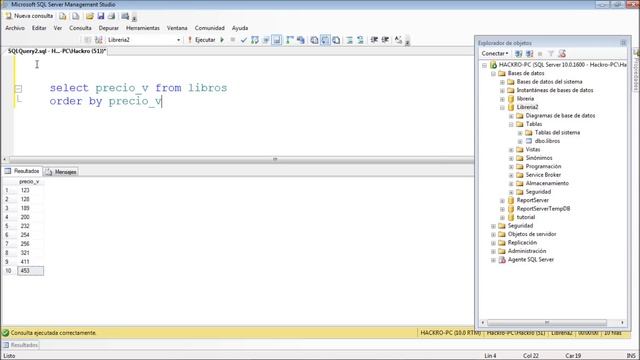The image size is (640, 360).
Task: Click the Decrease Indent icon
Action: click(374, 40)
